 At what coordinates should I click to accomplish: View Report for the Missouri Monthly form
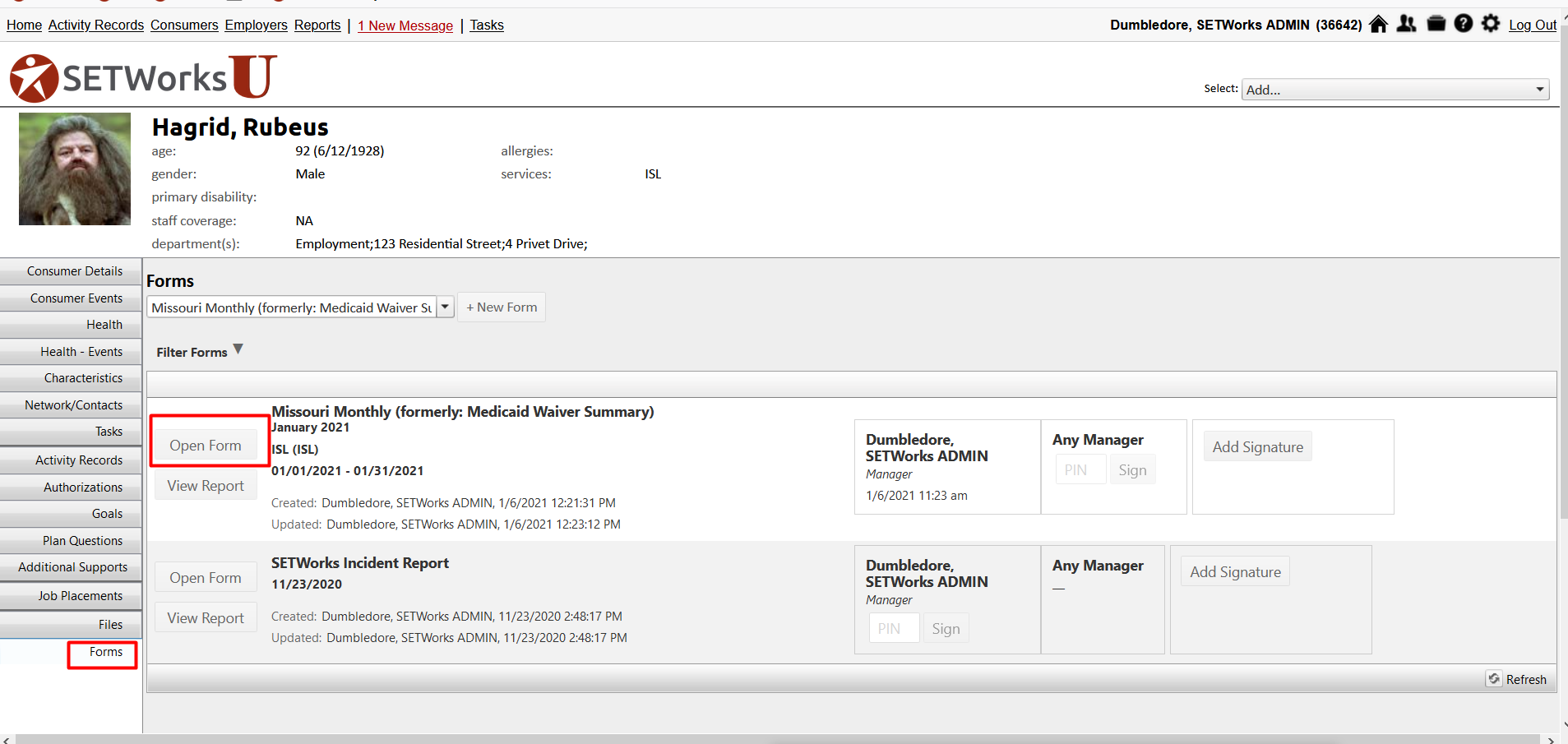[206, 486]
